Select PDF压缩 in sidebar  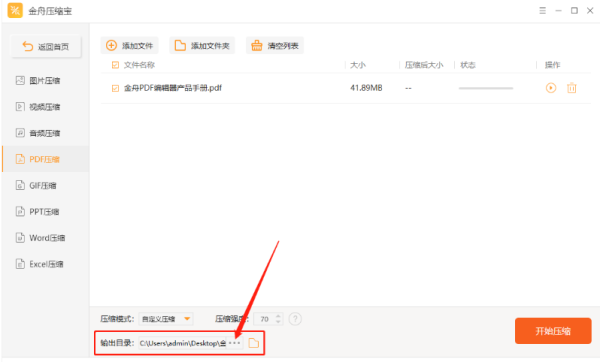46,159
